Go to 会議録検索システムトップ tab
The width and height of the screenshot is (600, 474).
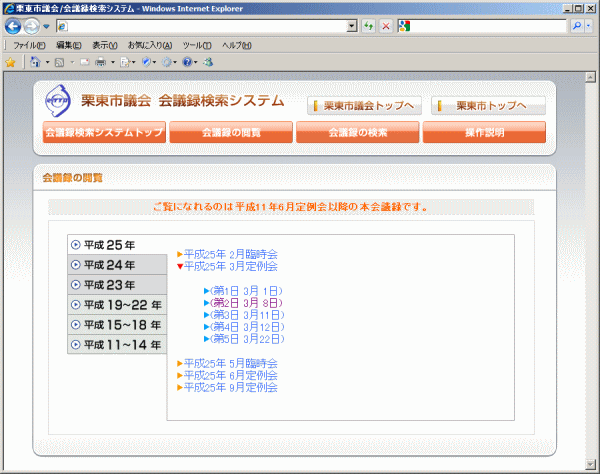coord(104,132)
